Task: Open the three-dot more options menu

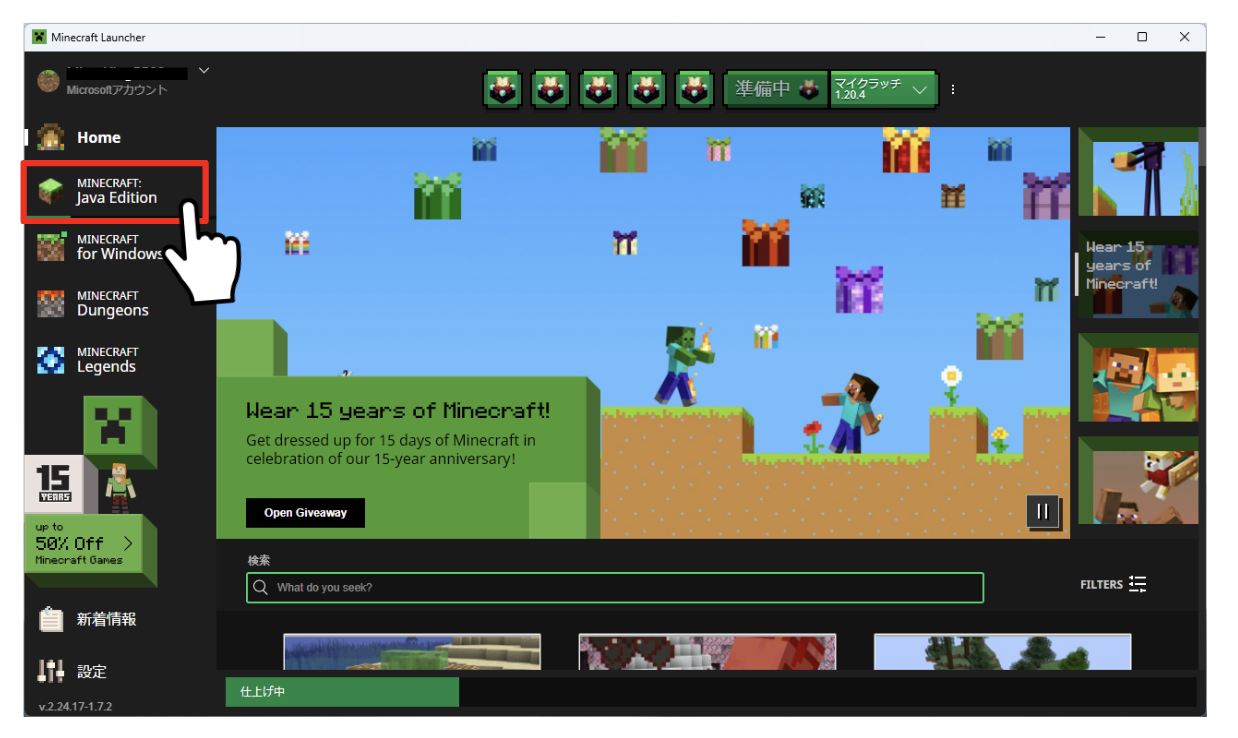Action: [953, 89]
